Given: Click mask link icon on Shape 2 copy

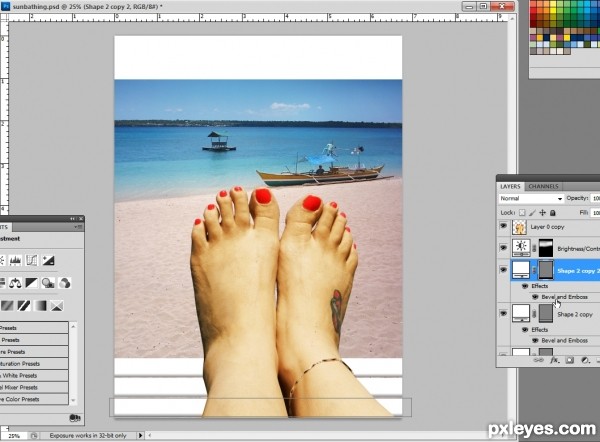Looking at the screenshot, I should click(x=534, y=314).
